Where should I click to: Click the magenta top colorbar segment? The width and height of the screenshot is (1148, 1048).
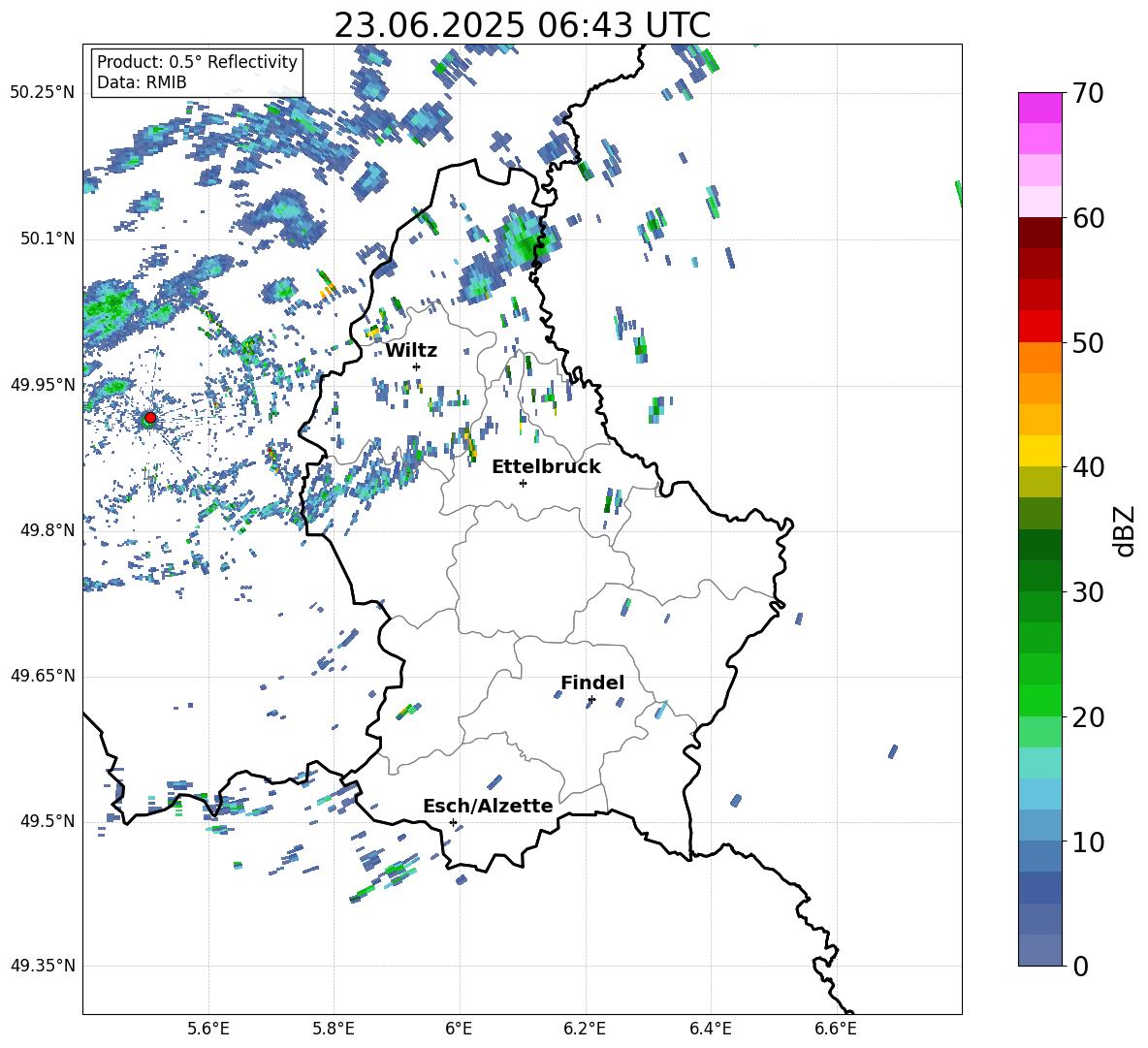click(x=1039, y=109)
